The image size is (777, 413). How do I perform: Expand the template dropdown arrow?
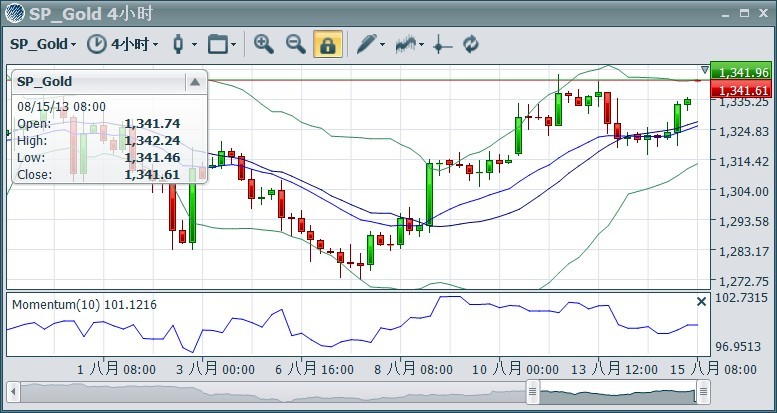pyautogui.click(x=233, y=45)
